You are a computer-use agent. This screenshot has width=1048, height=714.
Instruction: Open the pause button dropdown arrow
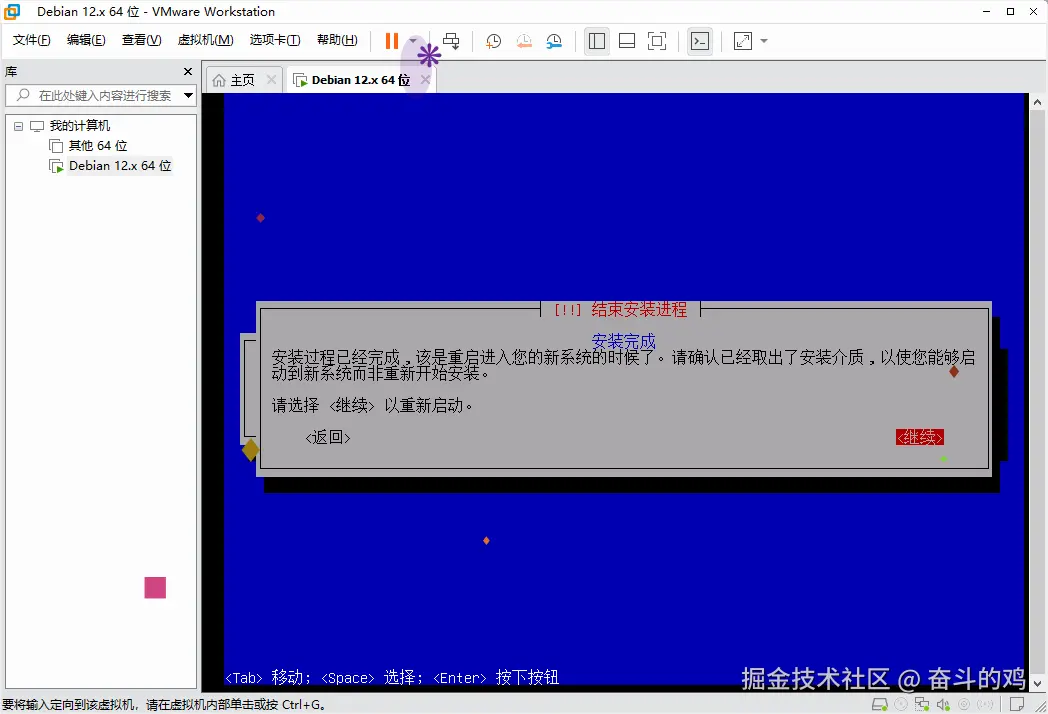[413, 41]
